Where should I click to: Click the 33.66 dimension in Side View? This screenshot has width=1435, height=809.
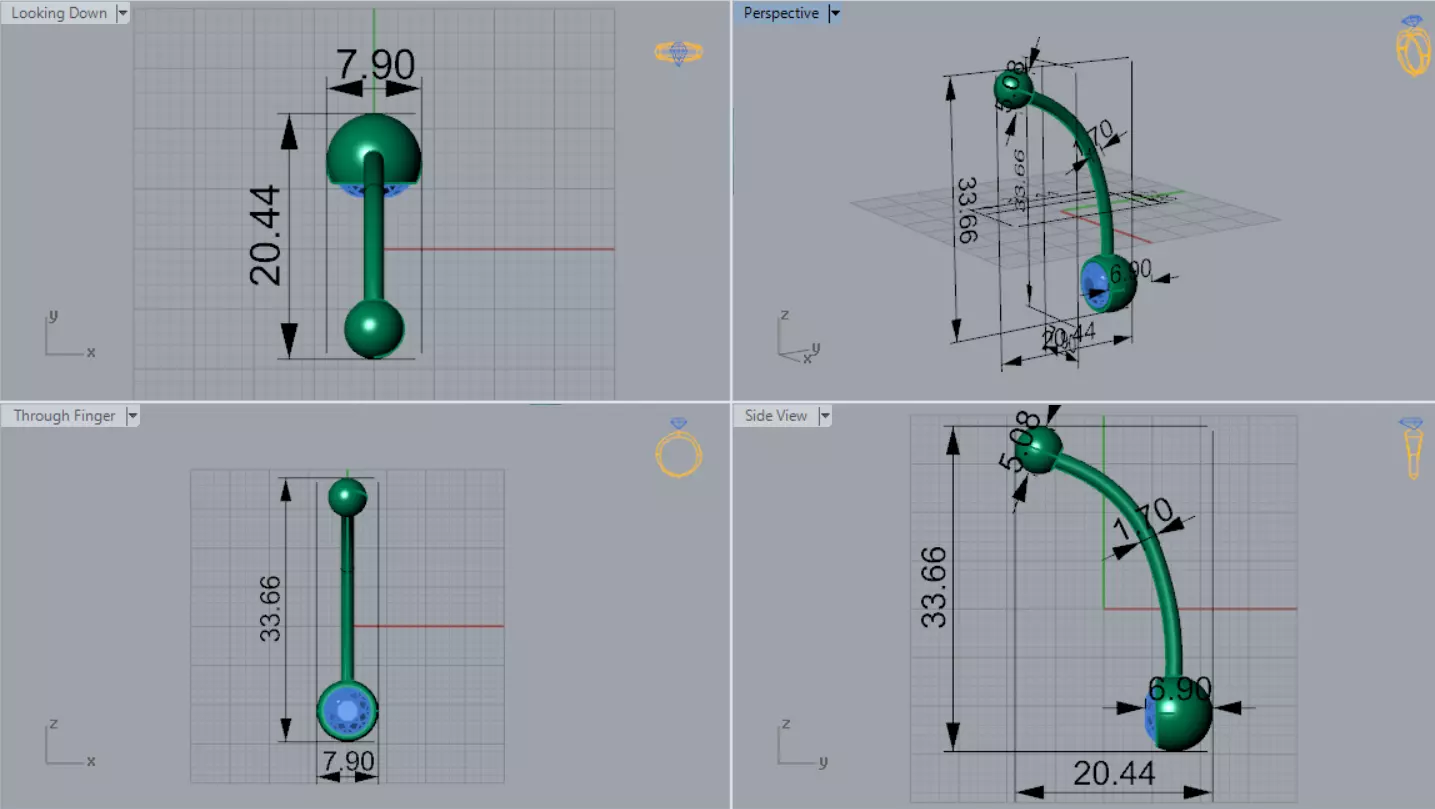pos(933,587)
